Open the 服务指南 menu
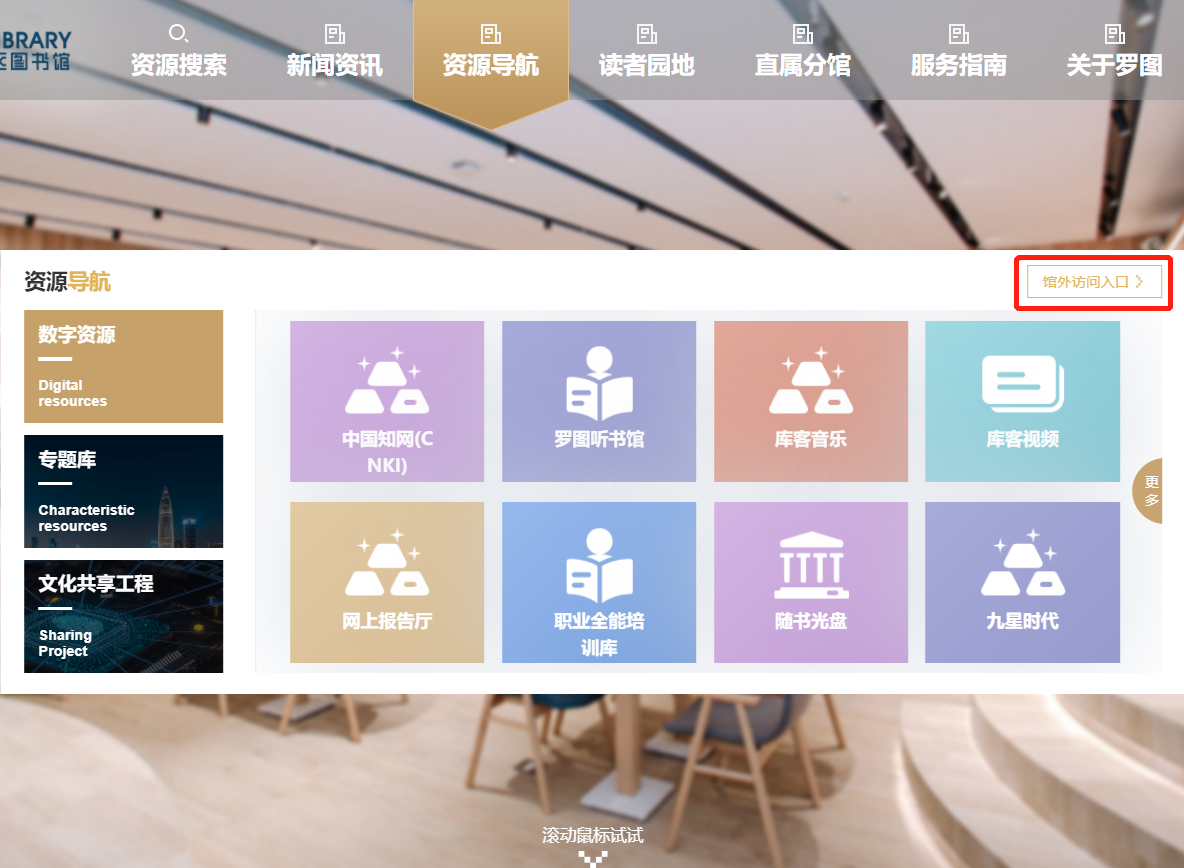This screenshot has width=1184, height=868. 958,52
